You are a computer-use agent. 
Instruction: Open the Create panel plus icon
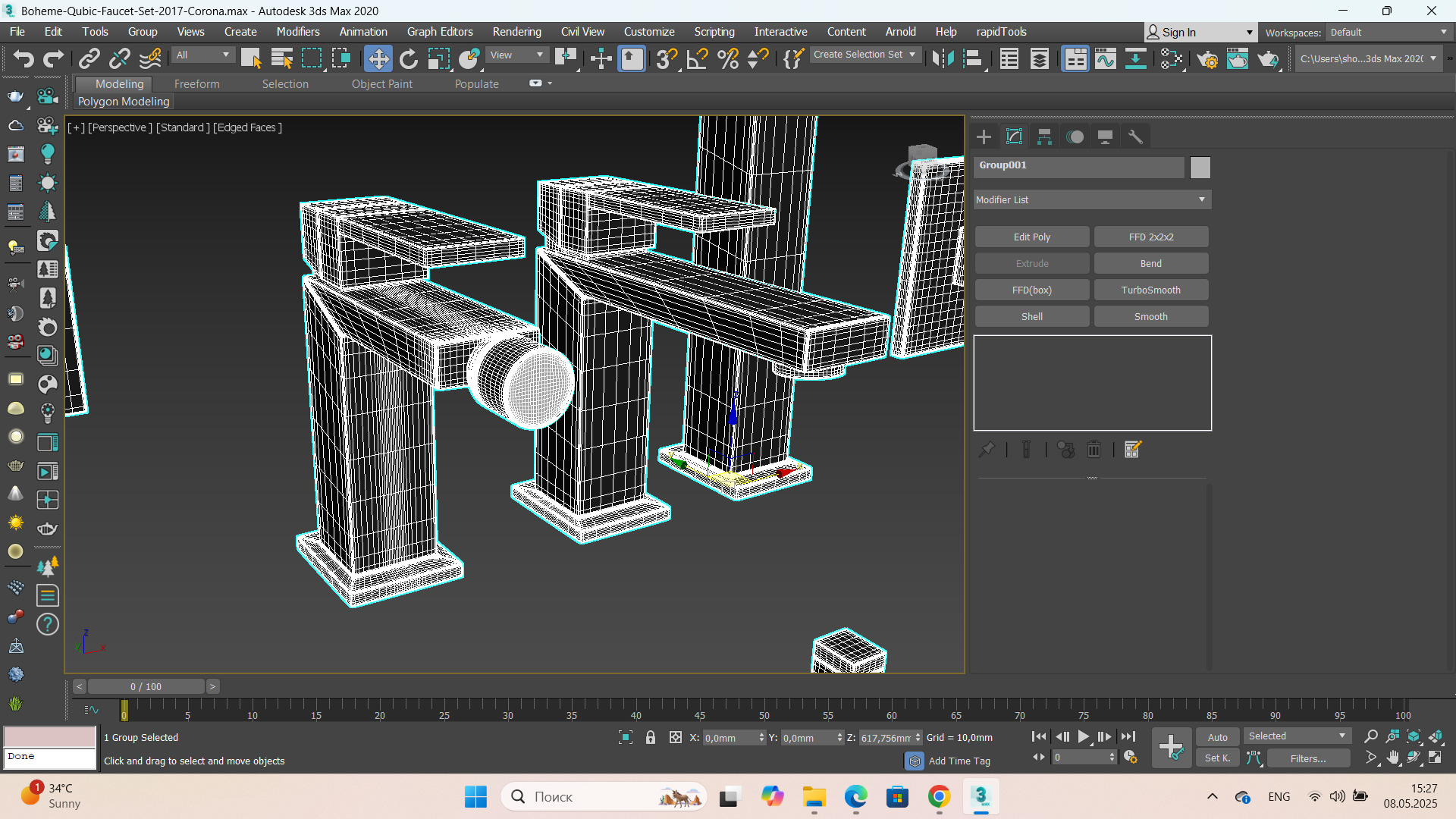click(x=984, y=136)
